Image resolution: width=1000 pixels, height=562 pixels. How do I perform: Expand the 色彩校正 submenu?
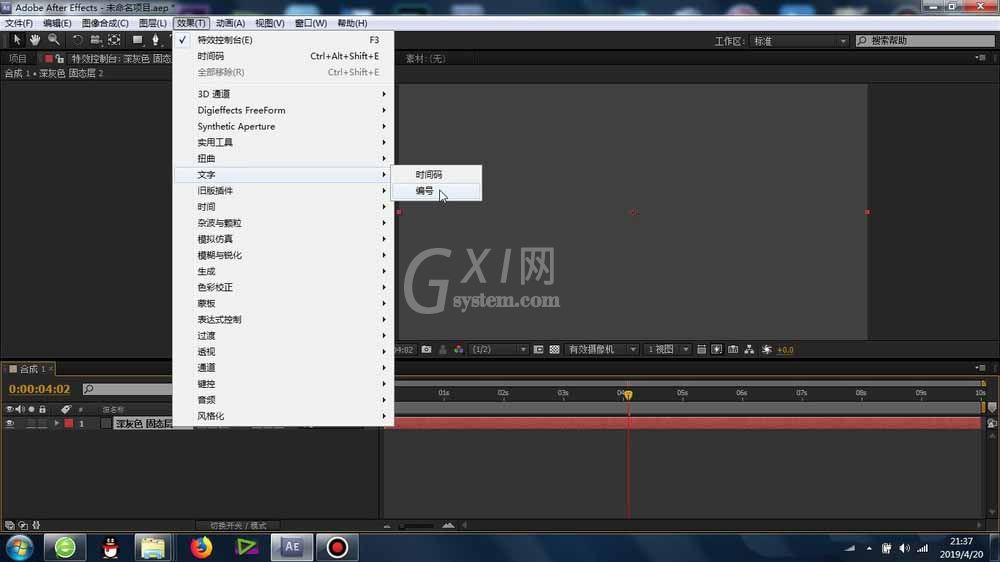[283, 287]
